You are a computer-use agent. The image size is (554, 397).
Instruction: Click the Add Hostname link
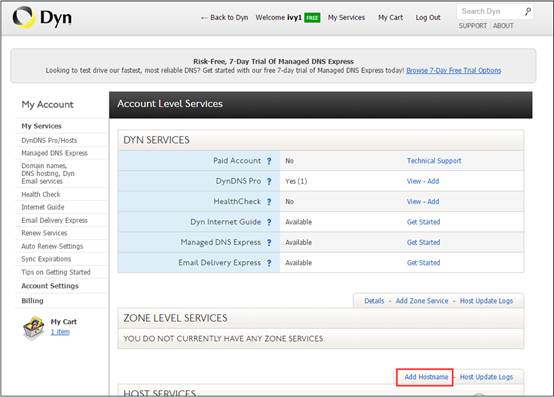coord(426,377)
